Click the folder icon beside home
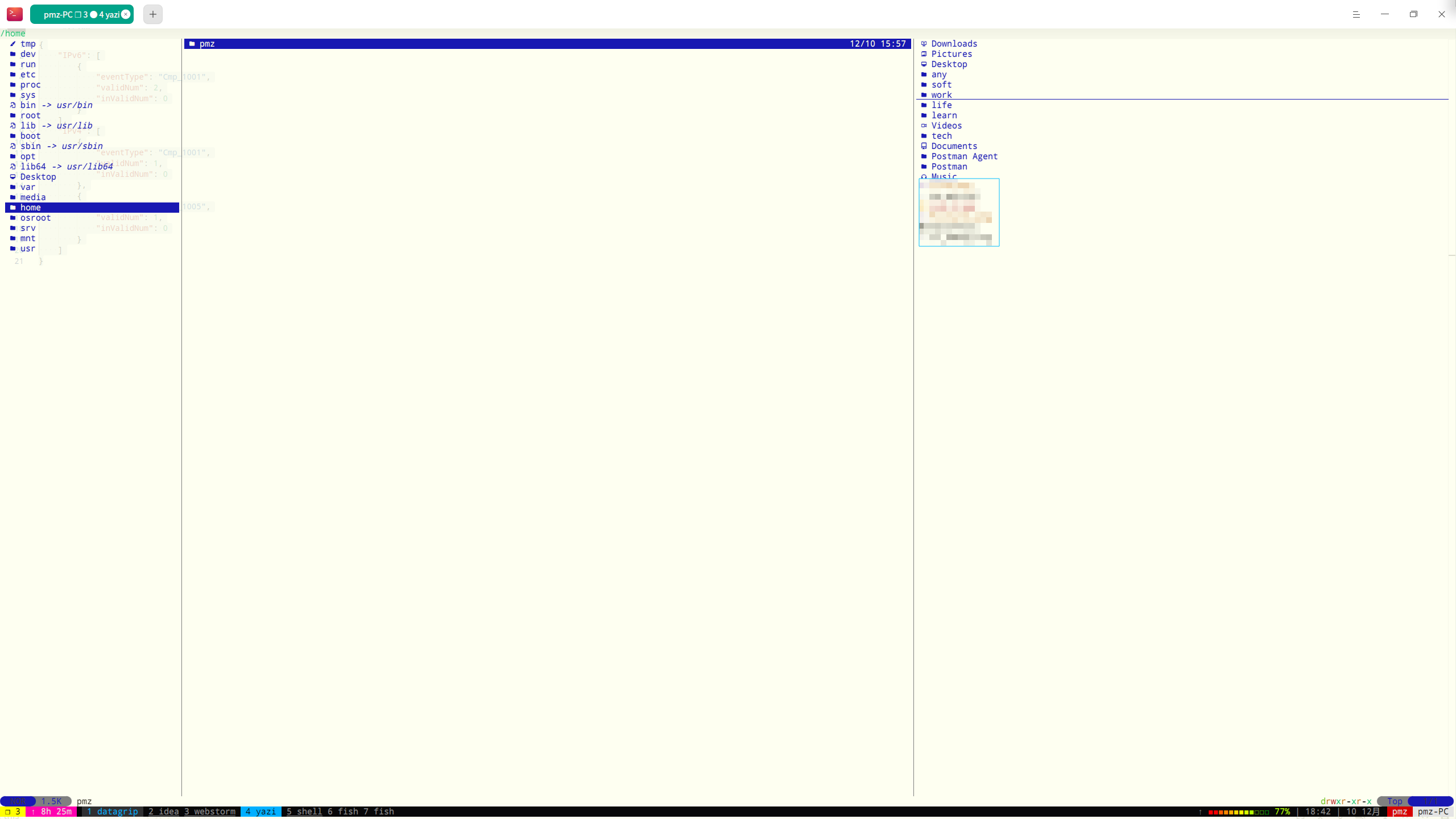This screenshot has width=1456, height=819. point(13,208)
